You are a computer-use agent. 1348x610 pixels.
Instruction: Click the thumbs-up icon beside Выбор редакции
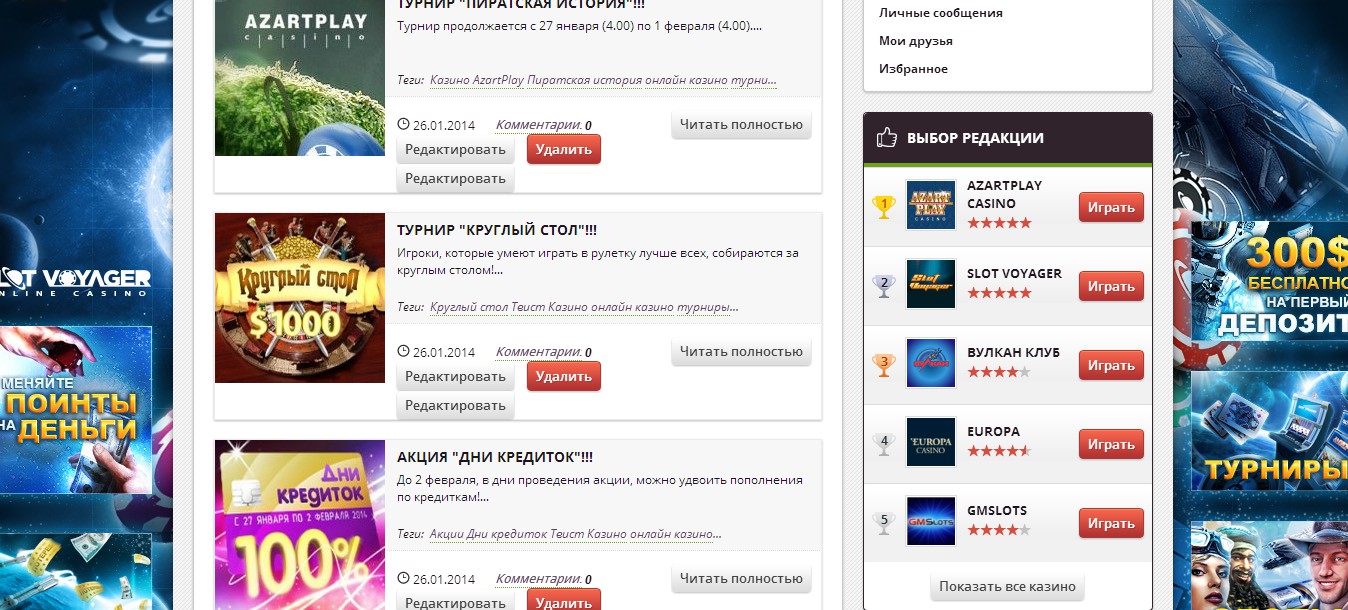(x=886, y=138)
